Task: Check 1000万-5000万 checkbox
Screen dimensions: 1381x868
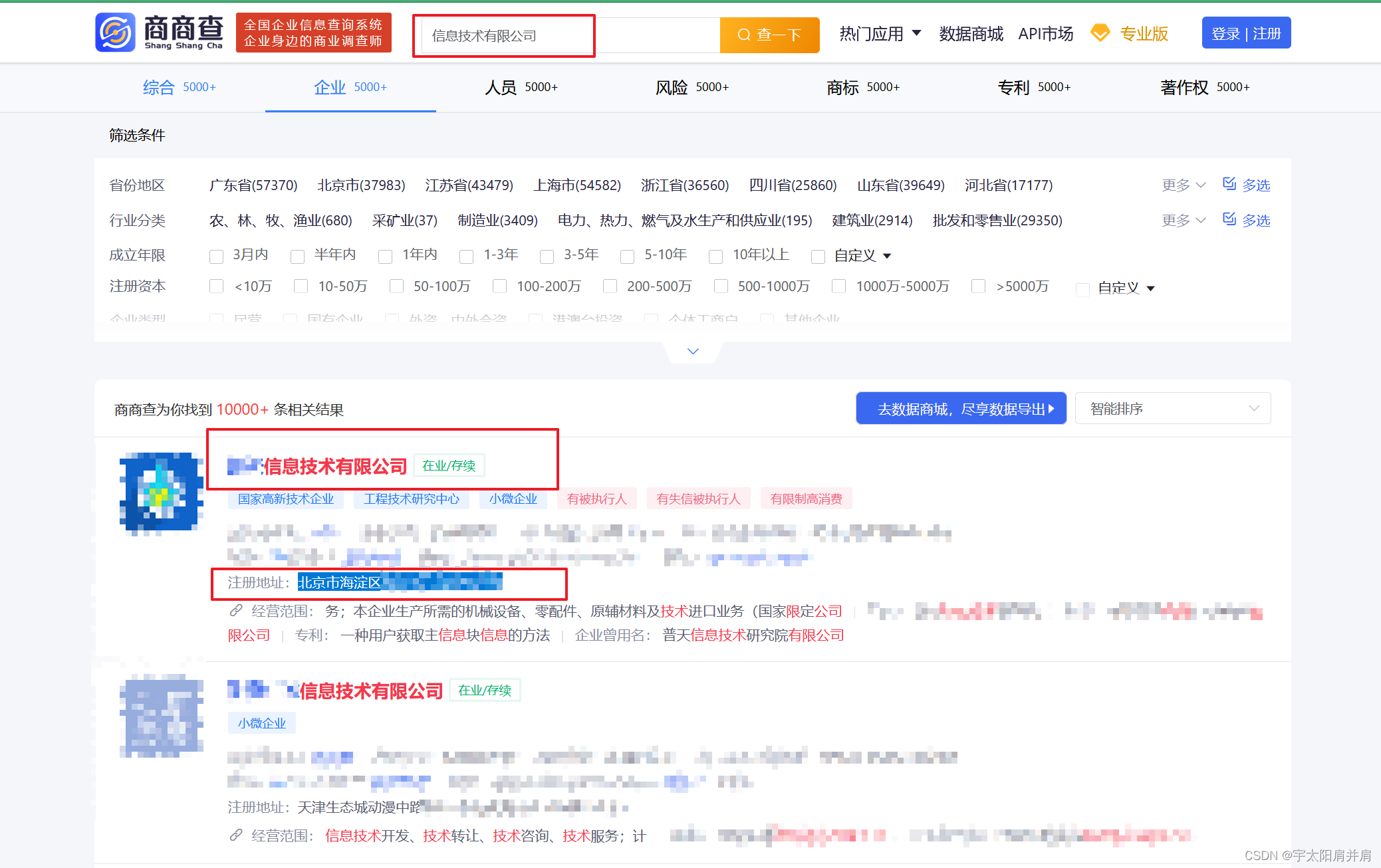Action: [838, 286]
